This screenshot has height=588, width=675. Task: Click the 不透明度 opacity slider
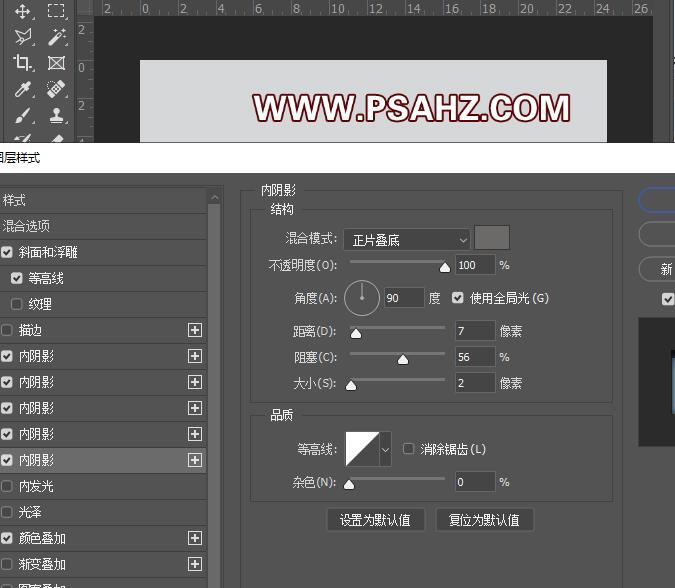click(x=397, y=265)
